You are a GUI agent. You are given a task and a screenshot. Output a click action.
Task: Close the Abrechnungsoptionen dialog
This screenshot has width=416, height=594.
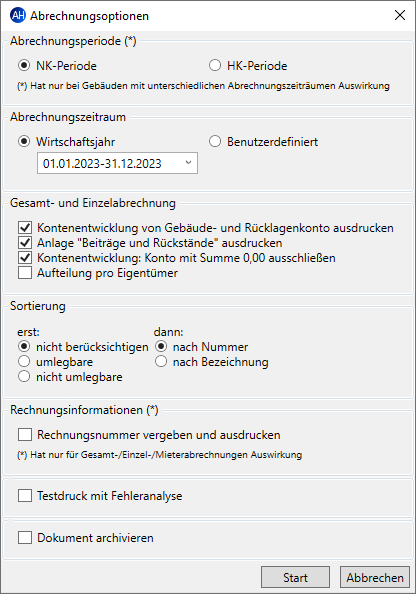(x=400, y=15)
